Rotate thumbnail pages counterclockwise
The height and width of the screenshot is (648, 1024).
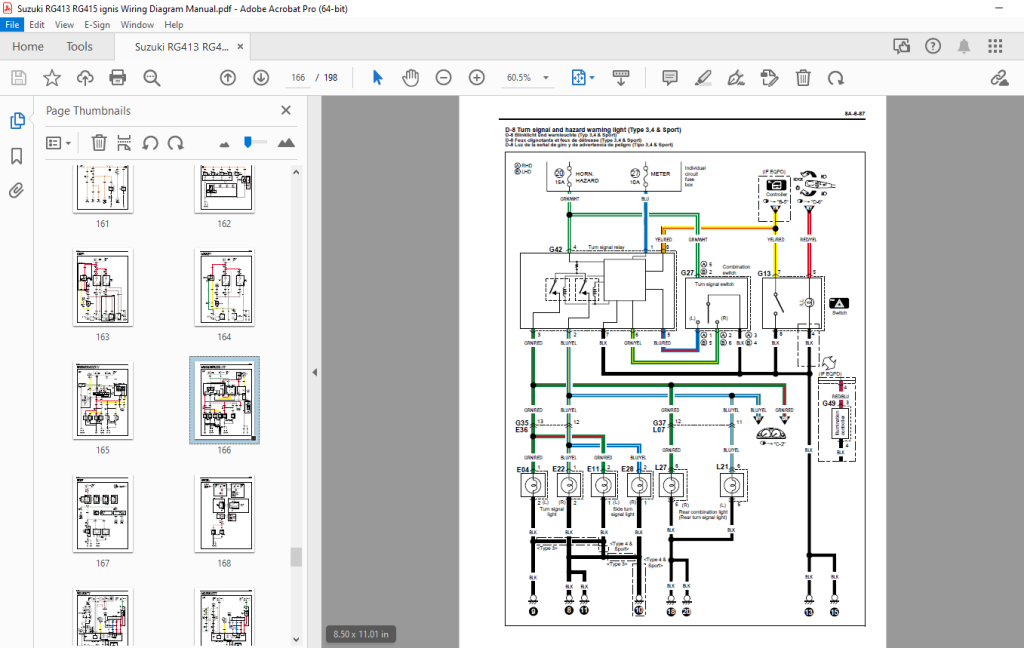[x=150, y=142]
